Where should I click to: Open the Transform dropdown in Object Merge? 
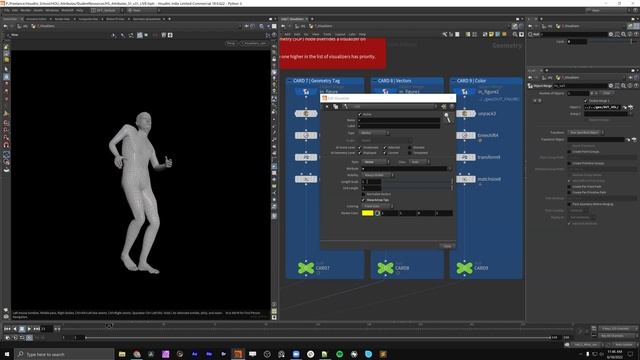point(586,133)
